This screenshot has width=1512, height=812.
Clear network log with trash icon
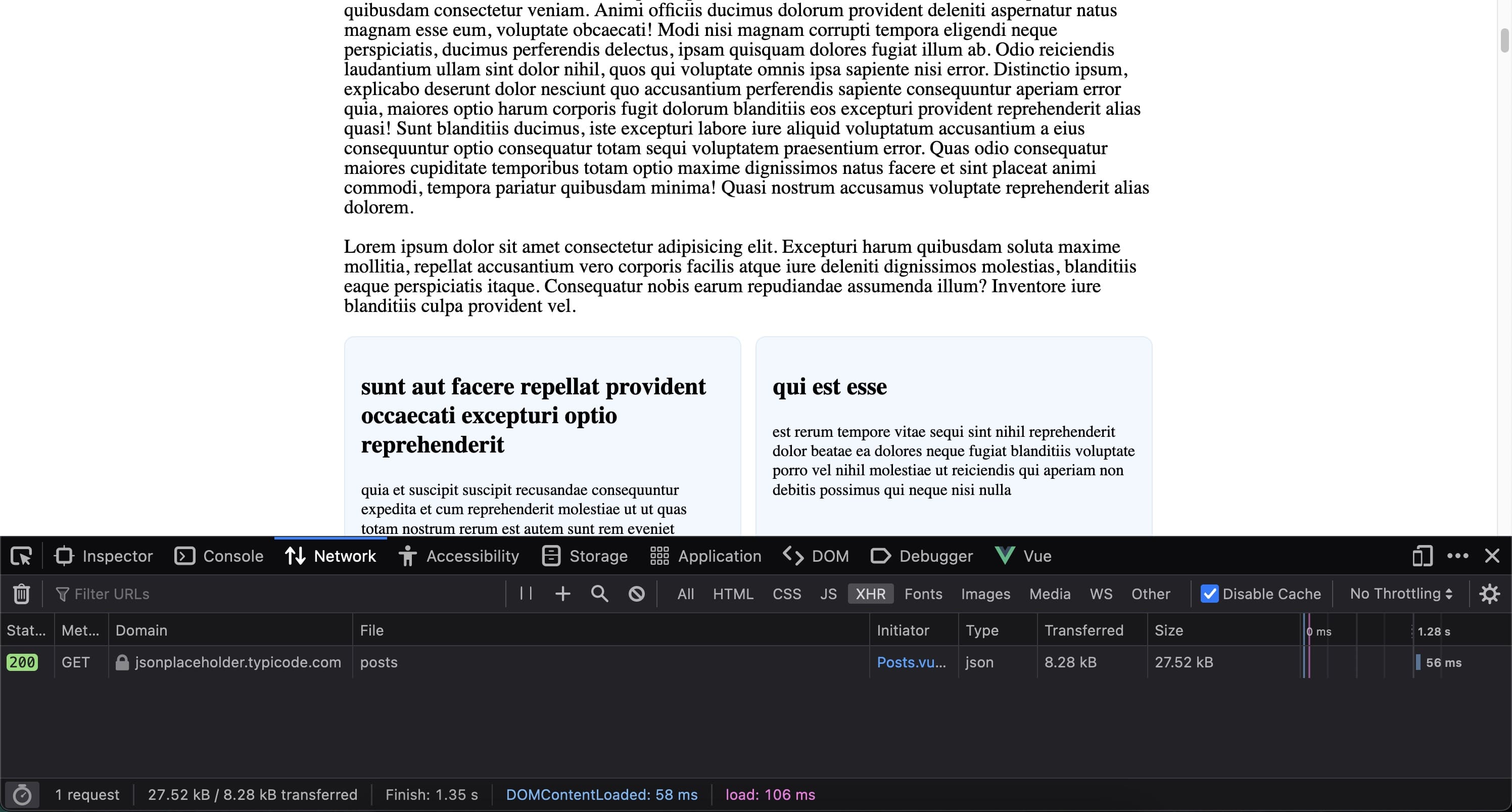click(x=21, y=594)
